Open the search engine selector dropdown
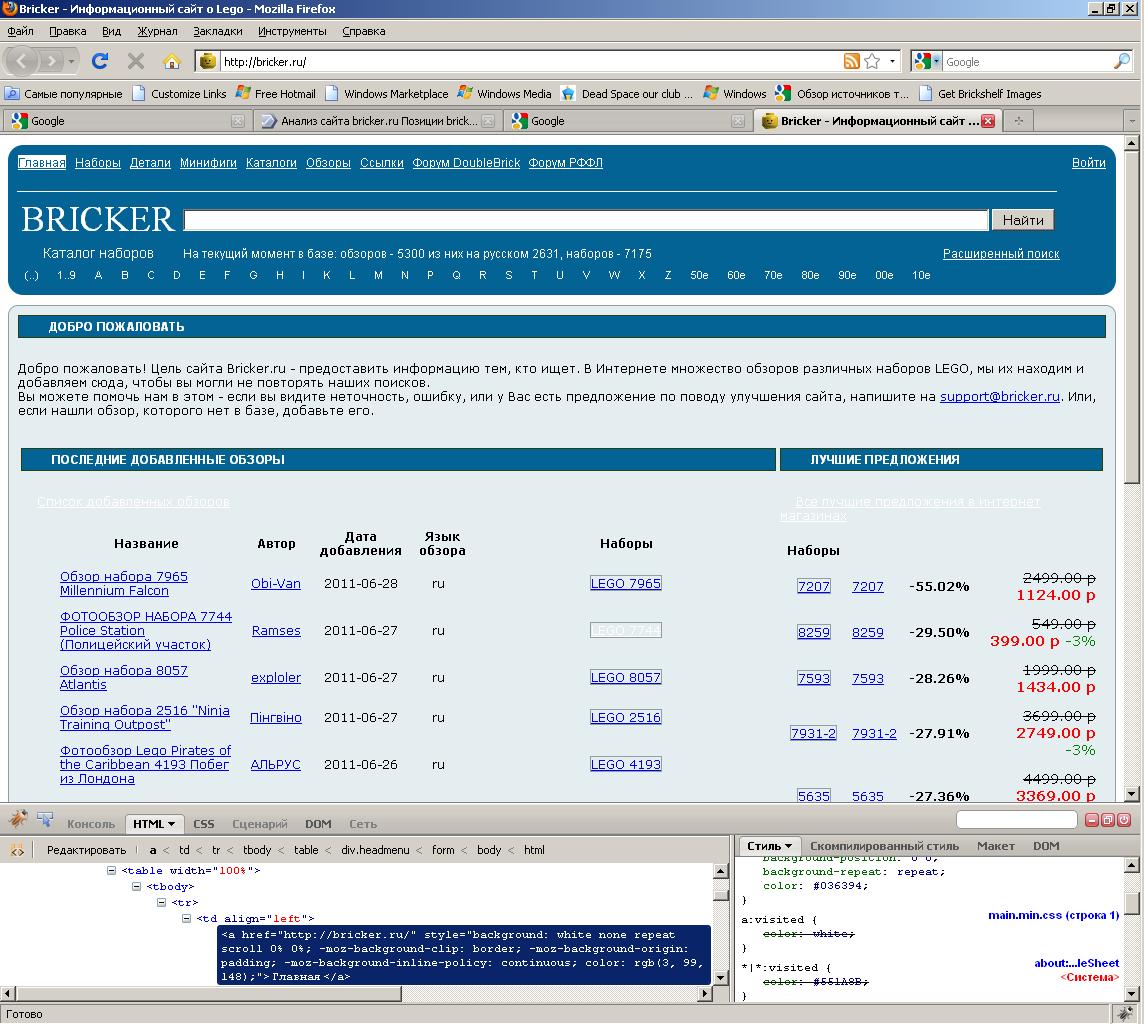The height and width of the screenshot is (1024, 1144). pyautogui.click(x=927, y=61)
